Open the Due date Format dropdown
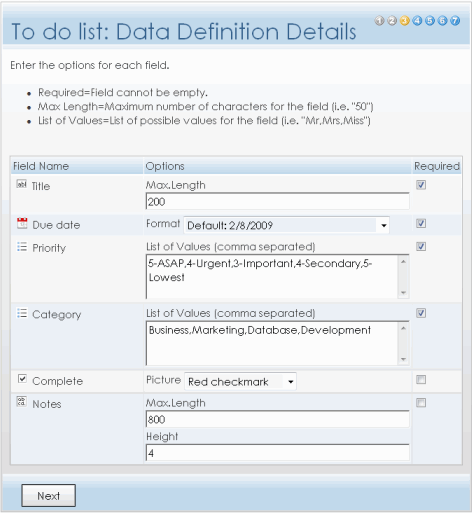The image size is (472, 513). tap(287, 225)
